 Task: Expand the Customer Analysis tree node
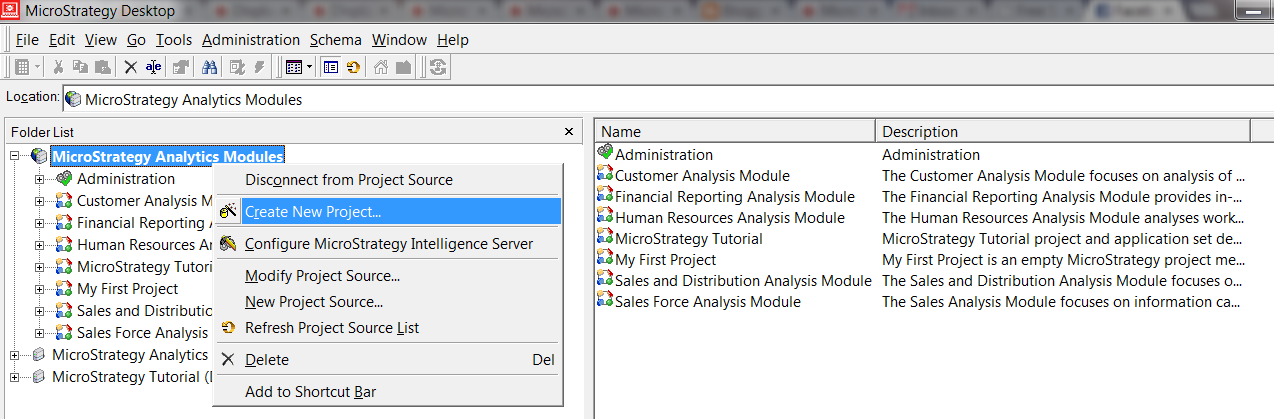40,201
